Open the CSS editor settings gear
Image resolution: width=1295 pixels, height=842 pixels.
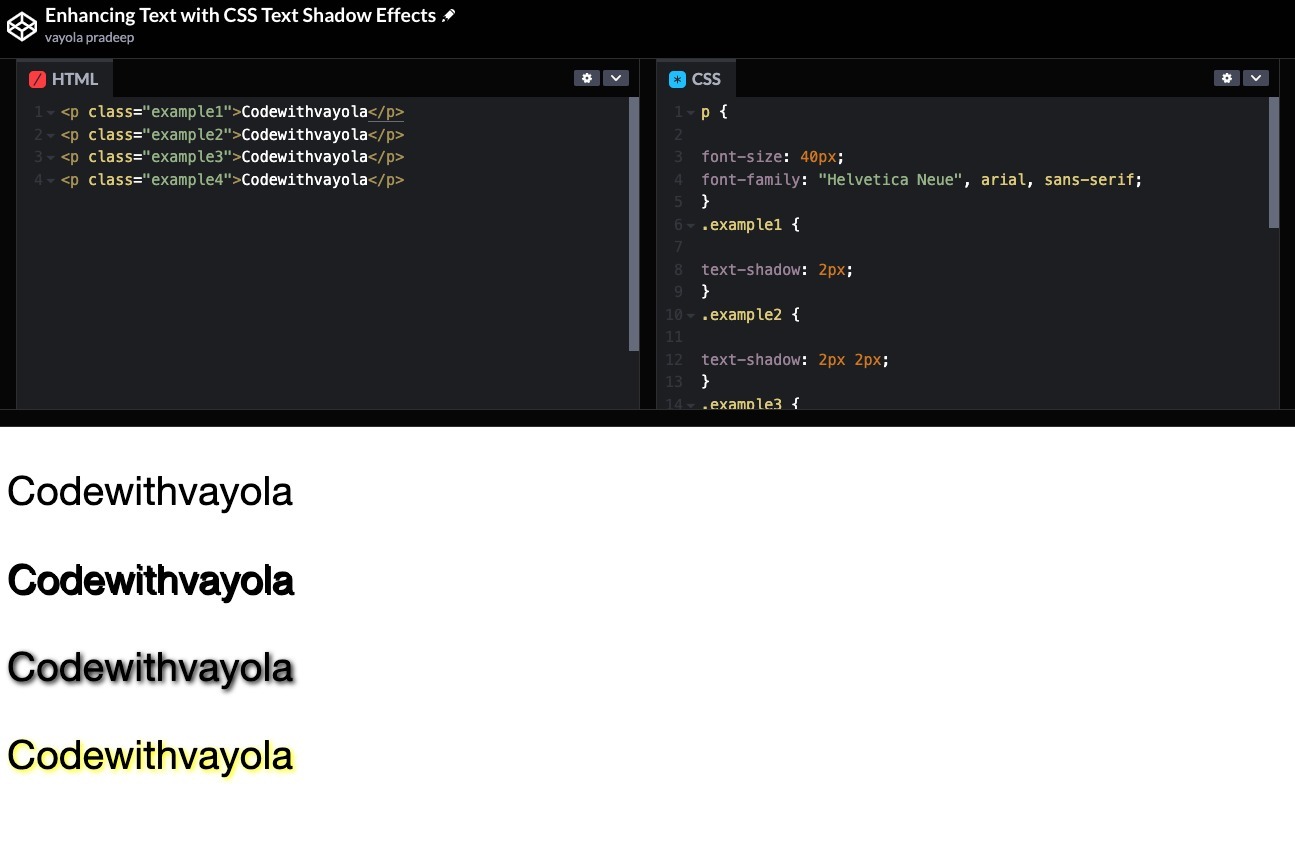1227,78
